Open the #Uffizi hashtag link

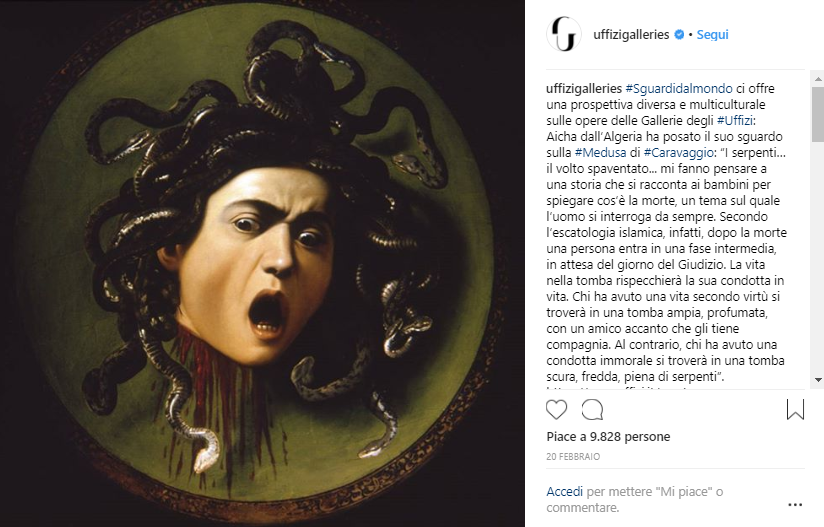point(735,120)
